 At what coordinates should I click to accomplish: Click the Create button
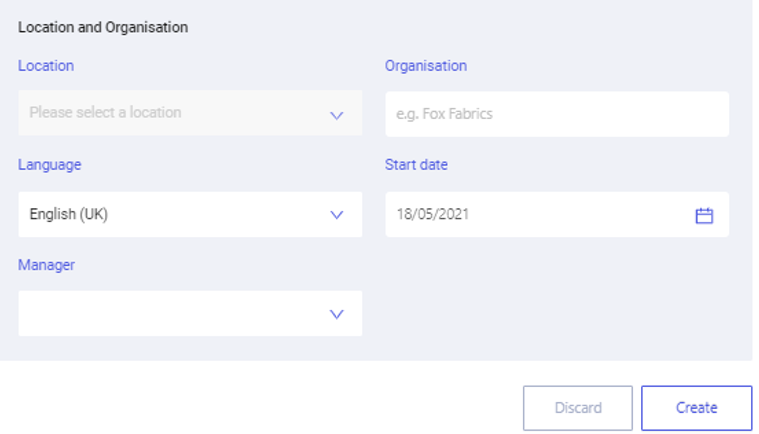click(x=697, y=408)
